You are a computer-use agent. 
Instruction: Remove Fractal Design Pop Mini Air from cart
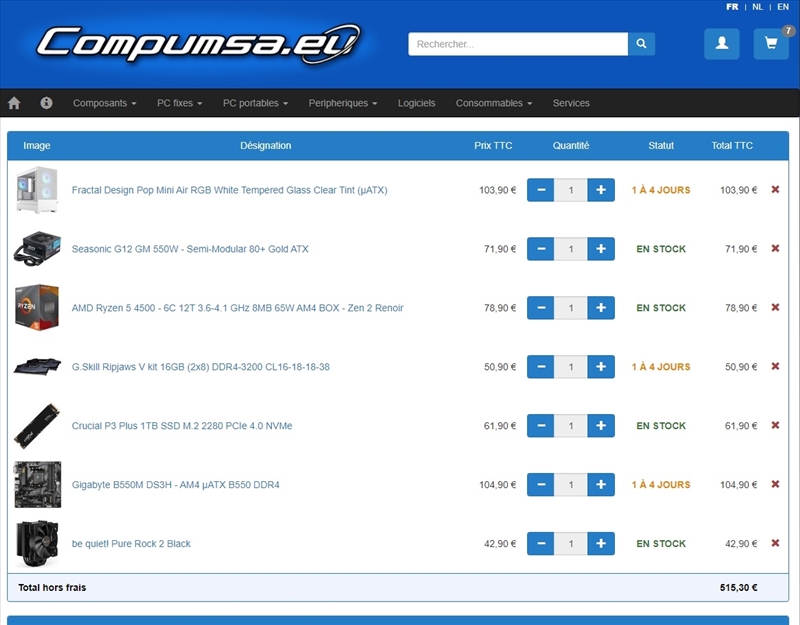(775, 189)
